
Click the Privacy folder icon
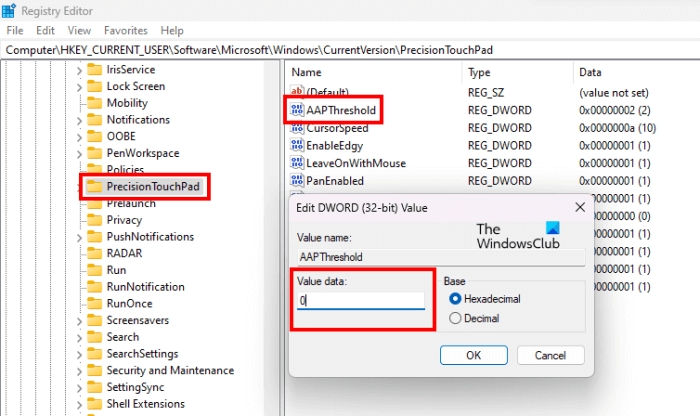pos(94,220)
